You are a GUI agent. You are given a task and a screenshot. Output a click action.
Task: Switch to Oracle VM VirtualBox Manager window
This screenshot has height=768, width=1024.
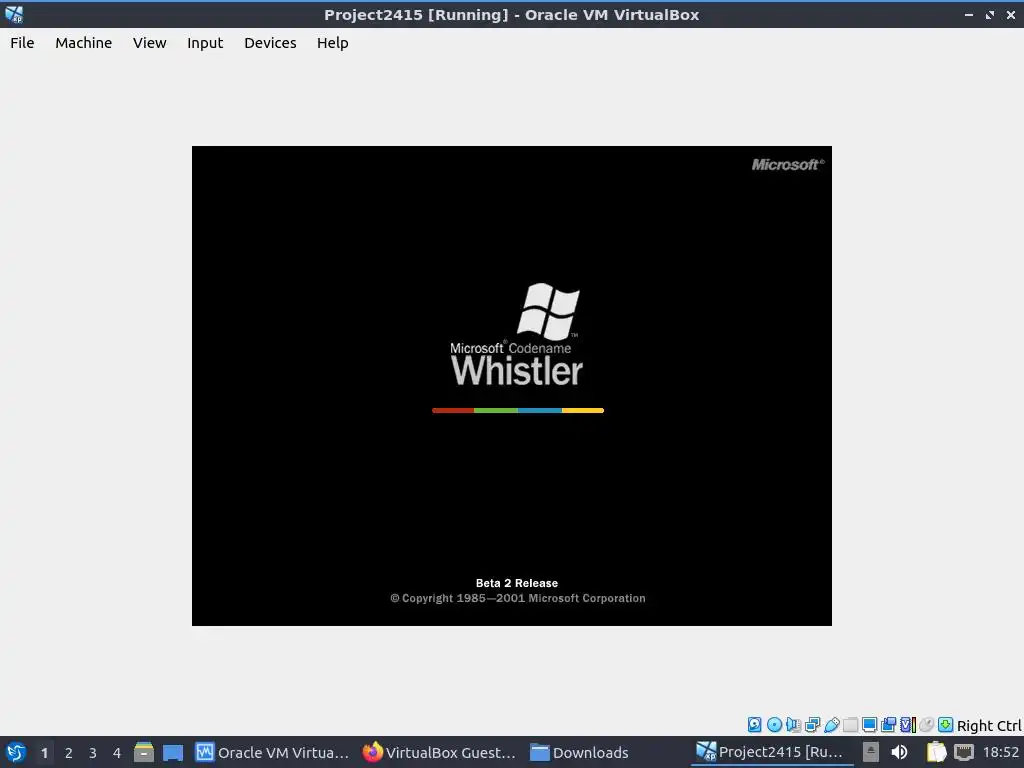click(x=273, y=752)
